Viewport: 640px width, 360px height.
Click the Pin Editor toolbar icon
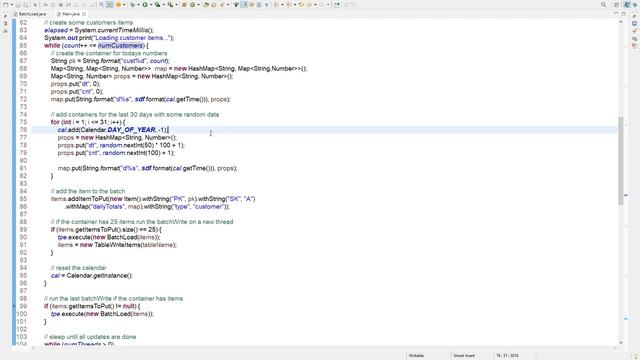click(337, 4)
